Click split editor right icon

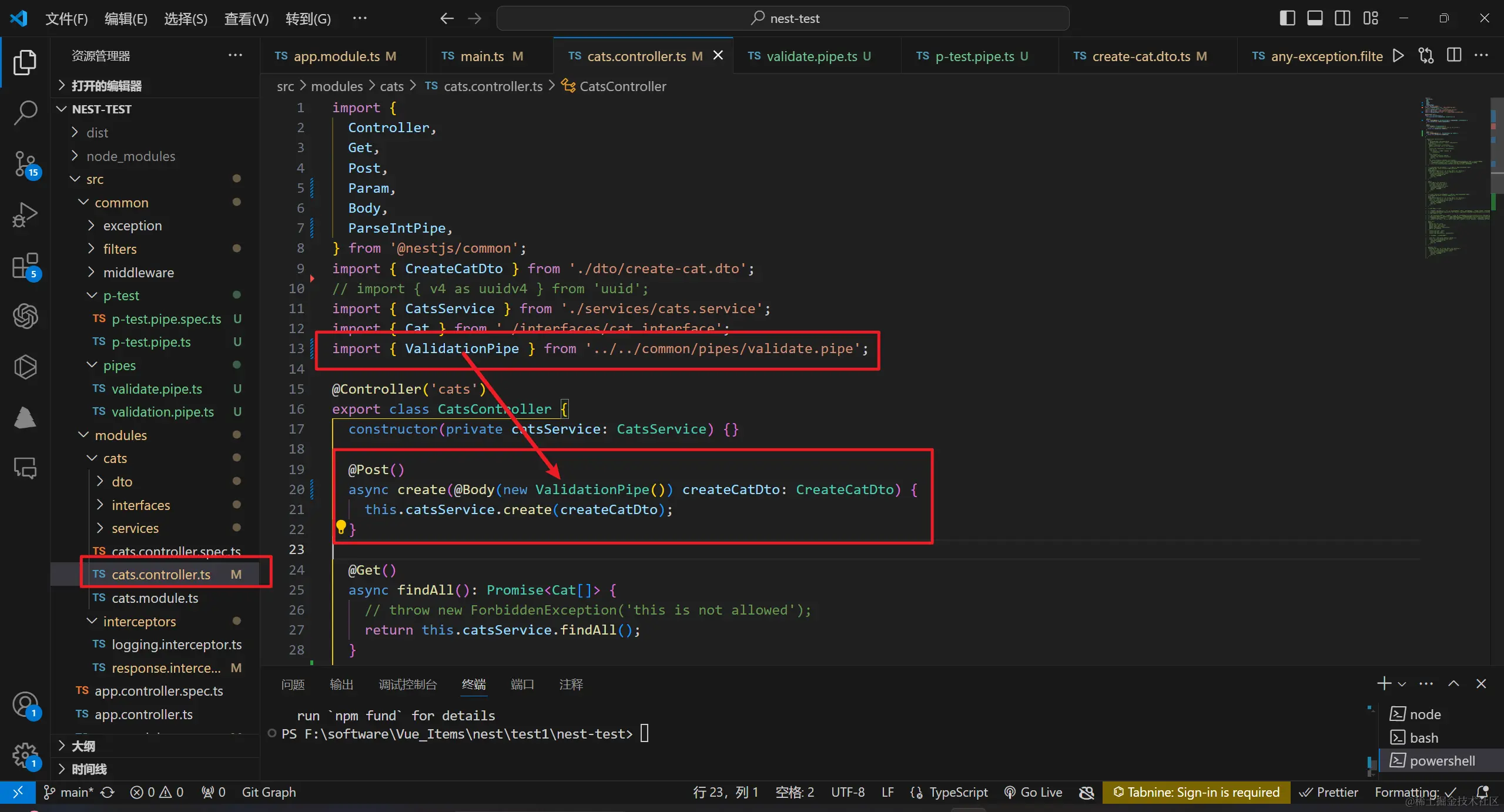point(1454,56)
